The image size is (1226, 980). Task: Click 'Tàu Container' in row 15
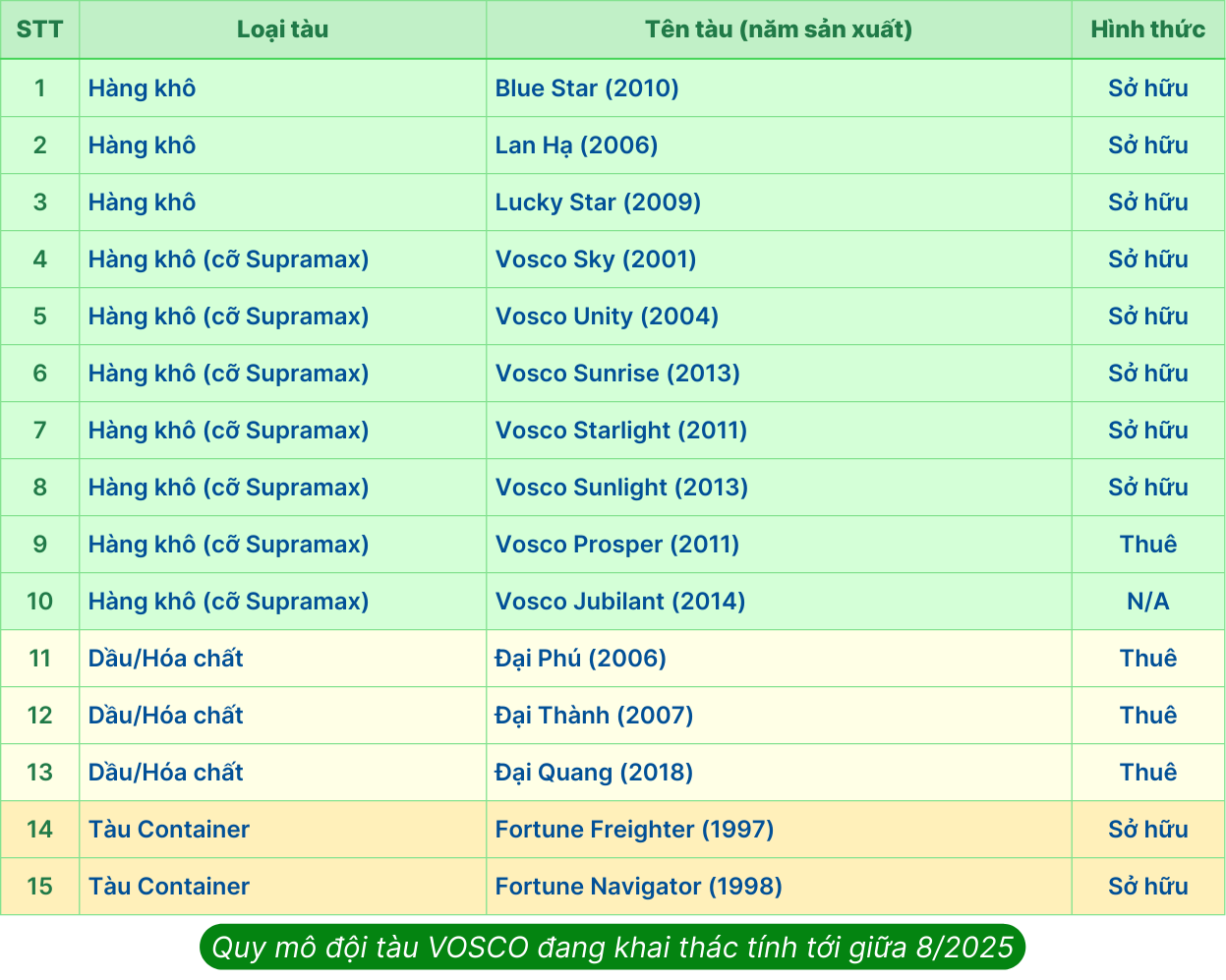click(169, 887)
